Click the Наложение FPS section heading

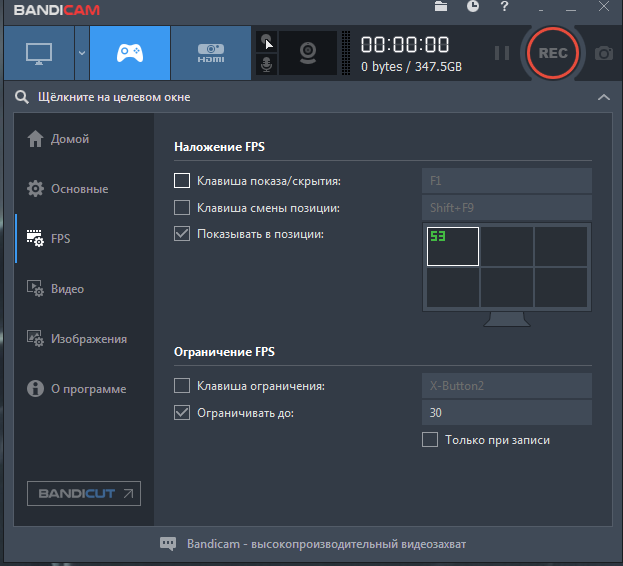[219, 147]
